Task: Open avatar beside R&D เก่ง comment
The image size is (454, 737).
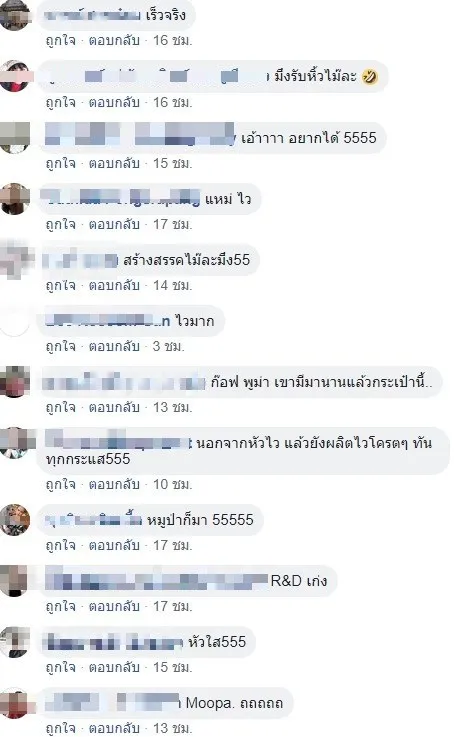Action: point(15,581)
